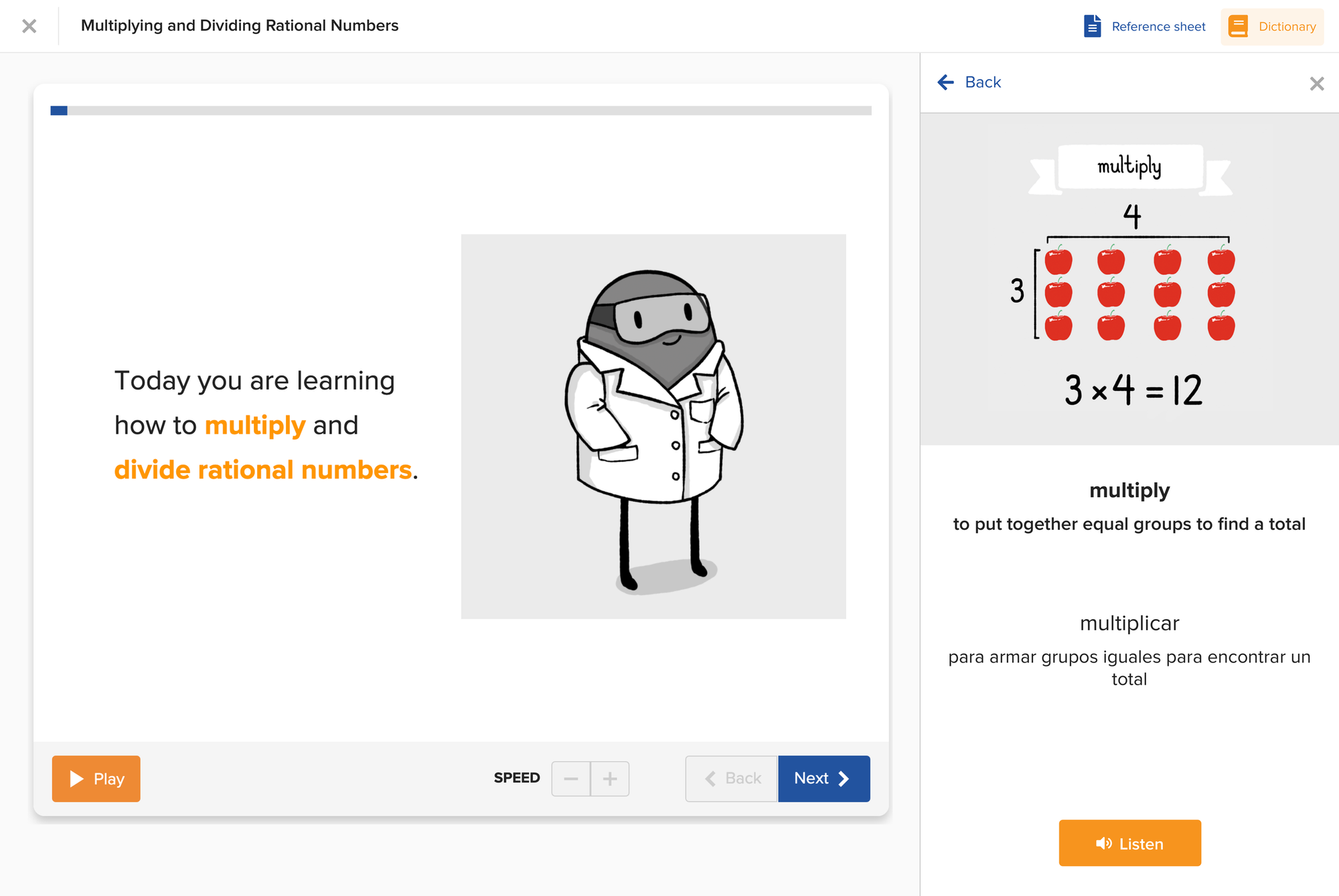1339x896 pixels.
Task: Click the lesson progress bar
Action: click(x=461, y=110)
